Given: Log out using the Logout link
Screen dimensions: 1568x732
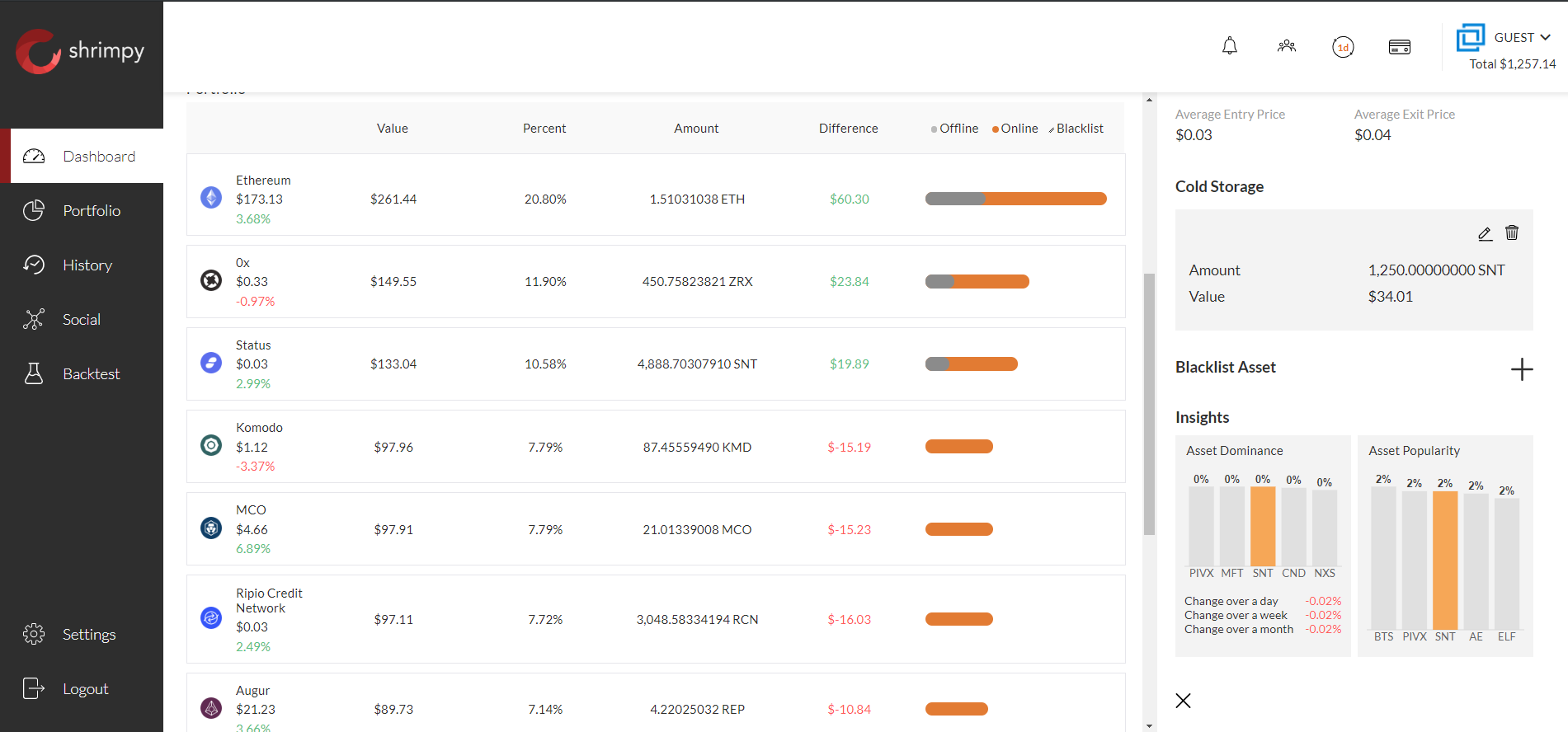Looking at the screenshot, I should (82, 688).
